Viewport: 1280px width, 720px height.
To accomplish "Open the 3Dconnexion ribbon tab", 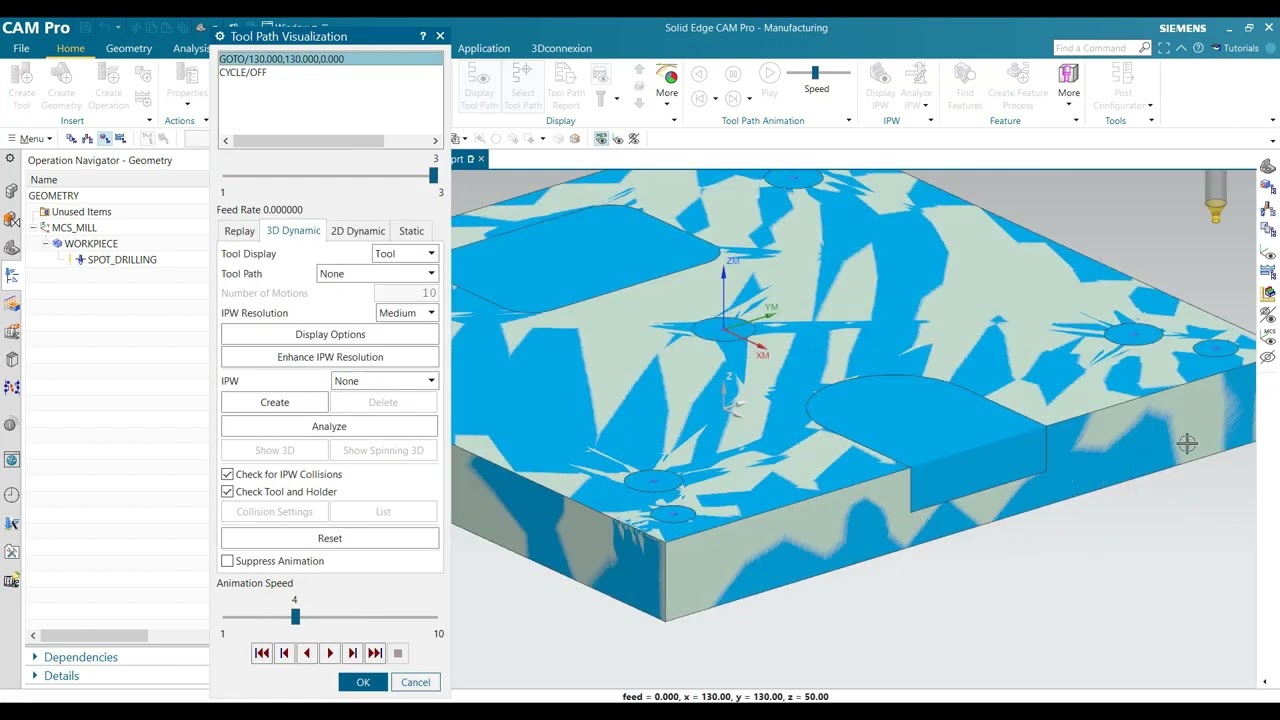I will click(x=561, y=48).
